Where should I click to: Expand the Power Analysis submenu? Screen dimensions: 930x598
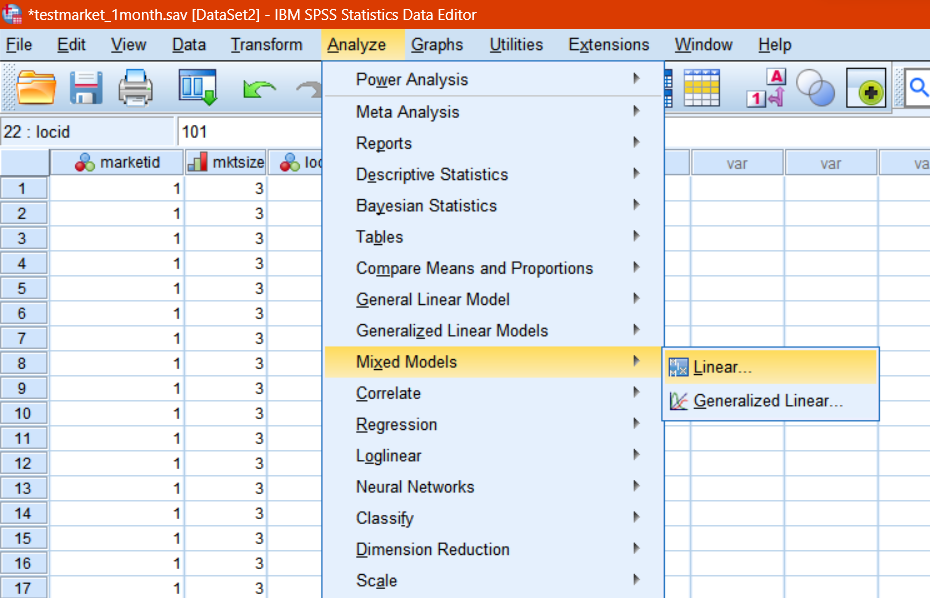pos(493,79)
